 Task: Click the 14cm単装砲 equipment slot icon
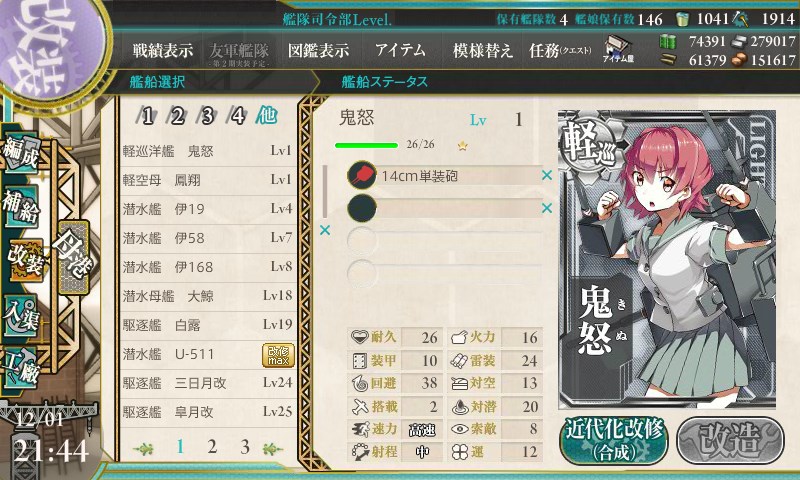361,175
